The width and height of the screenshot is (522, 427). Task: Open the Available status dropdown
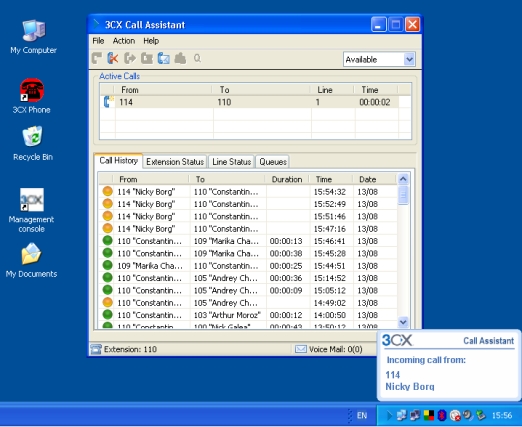click(x=409, y=60)
